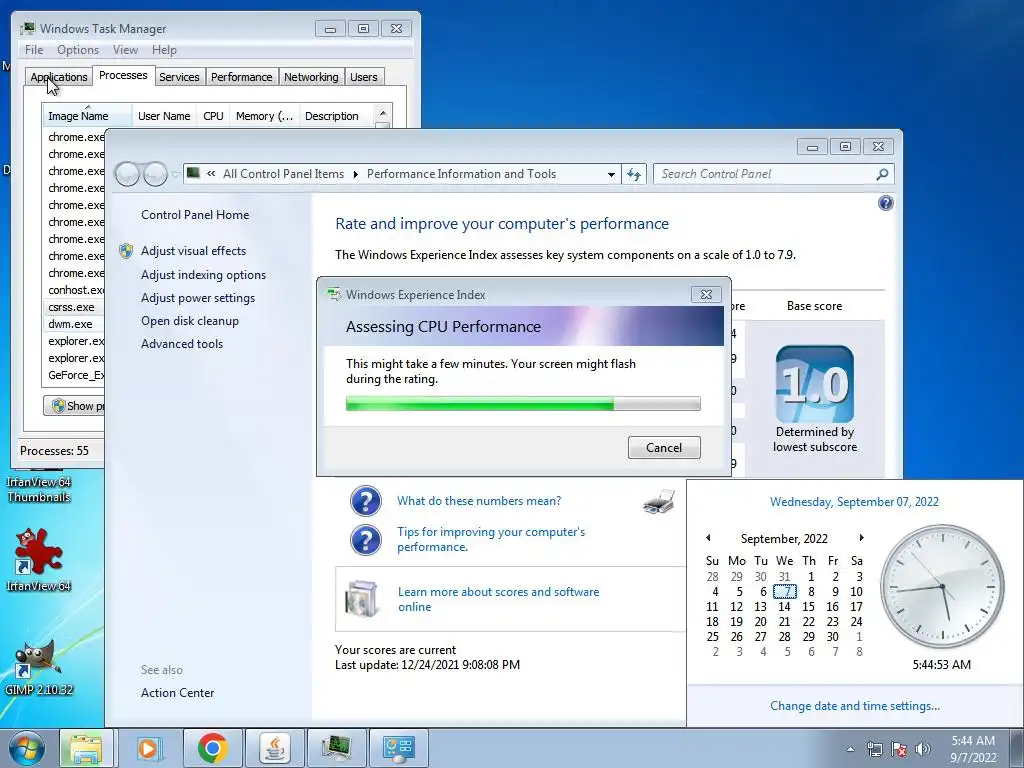Switch to Performance tab in Task Manager
The width and height of the screenshot is (1024, 768).
[241, 77]
